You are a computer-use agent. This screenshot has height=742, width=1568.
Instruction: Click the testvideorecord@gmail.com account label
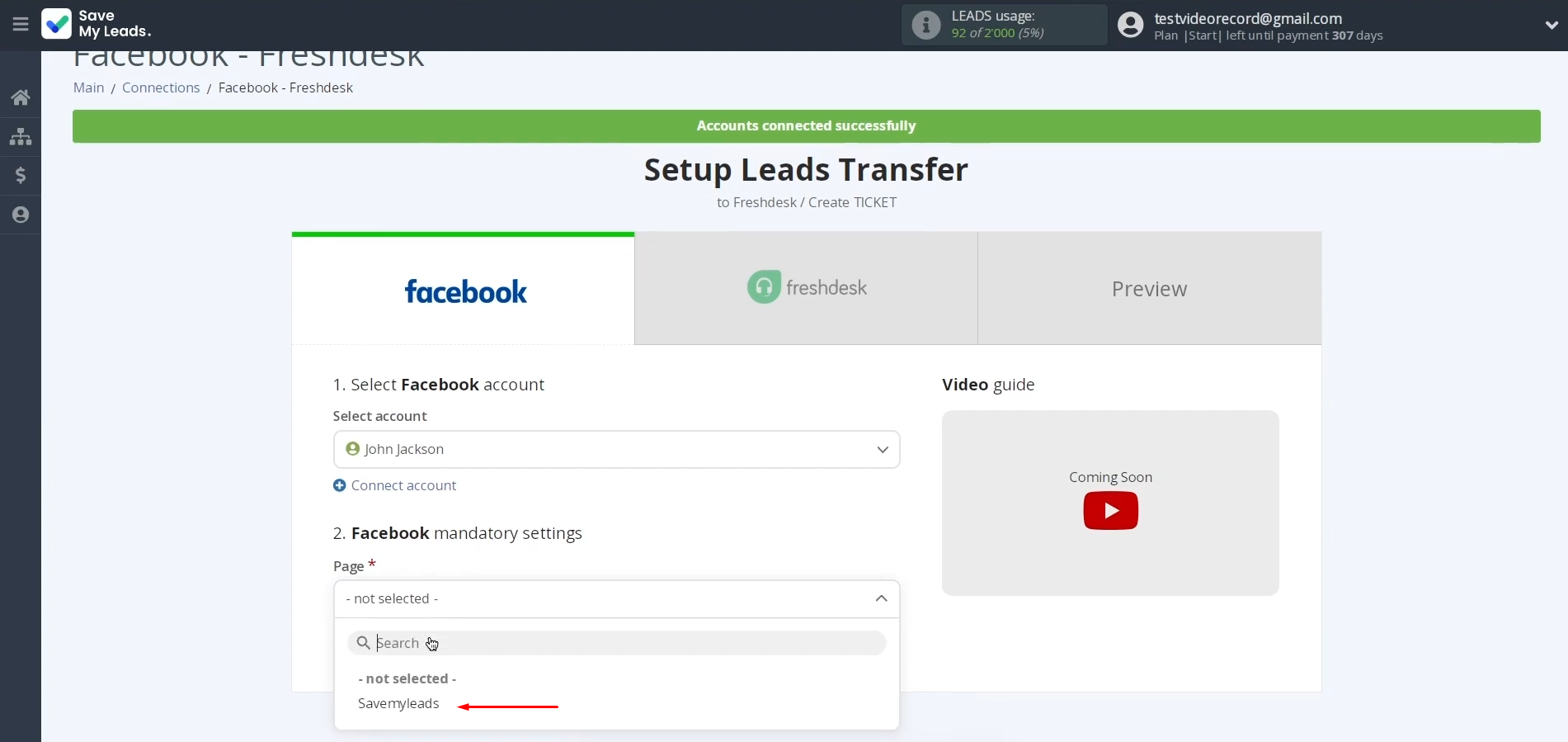point(1248,18)
